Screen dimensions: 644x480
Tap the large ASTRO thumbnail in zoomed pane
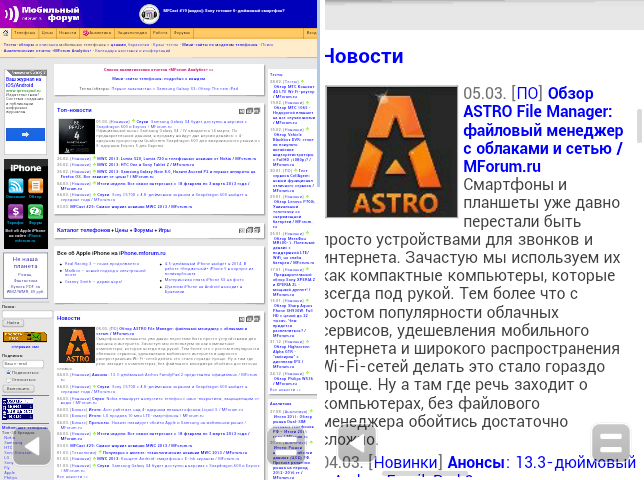click(x=391, y=152)
